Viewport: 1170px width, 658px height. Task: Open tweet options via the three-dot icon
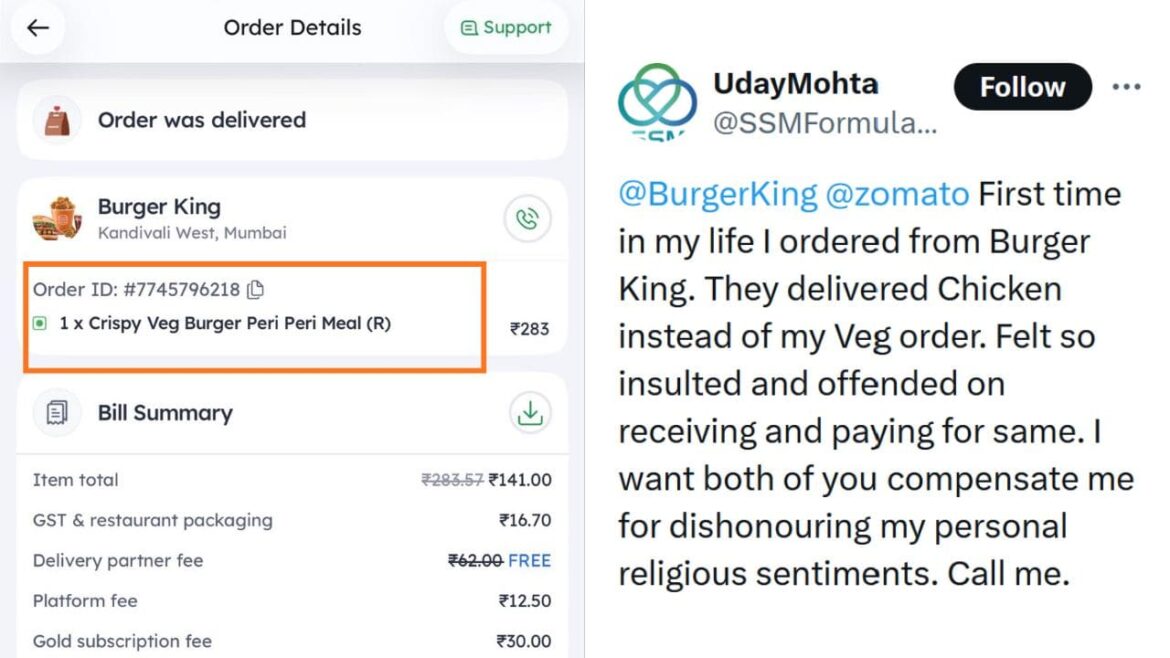1126,86
